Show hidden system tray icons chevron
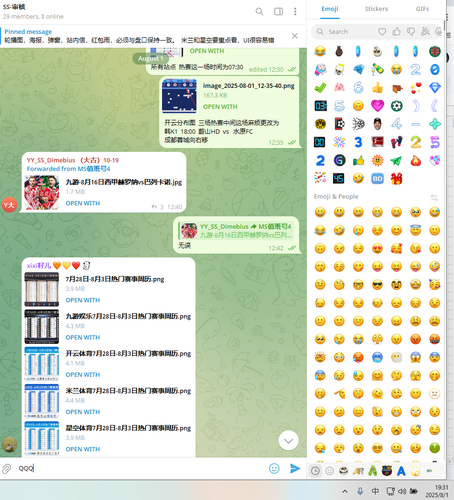 pos(345,491)
